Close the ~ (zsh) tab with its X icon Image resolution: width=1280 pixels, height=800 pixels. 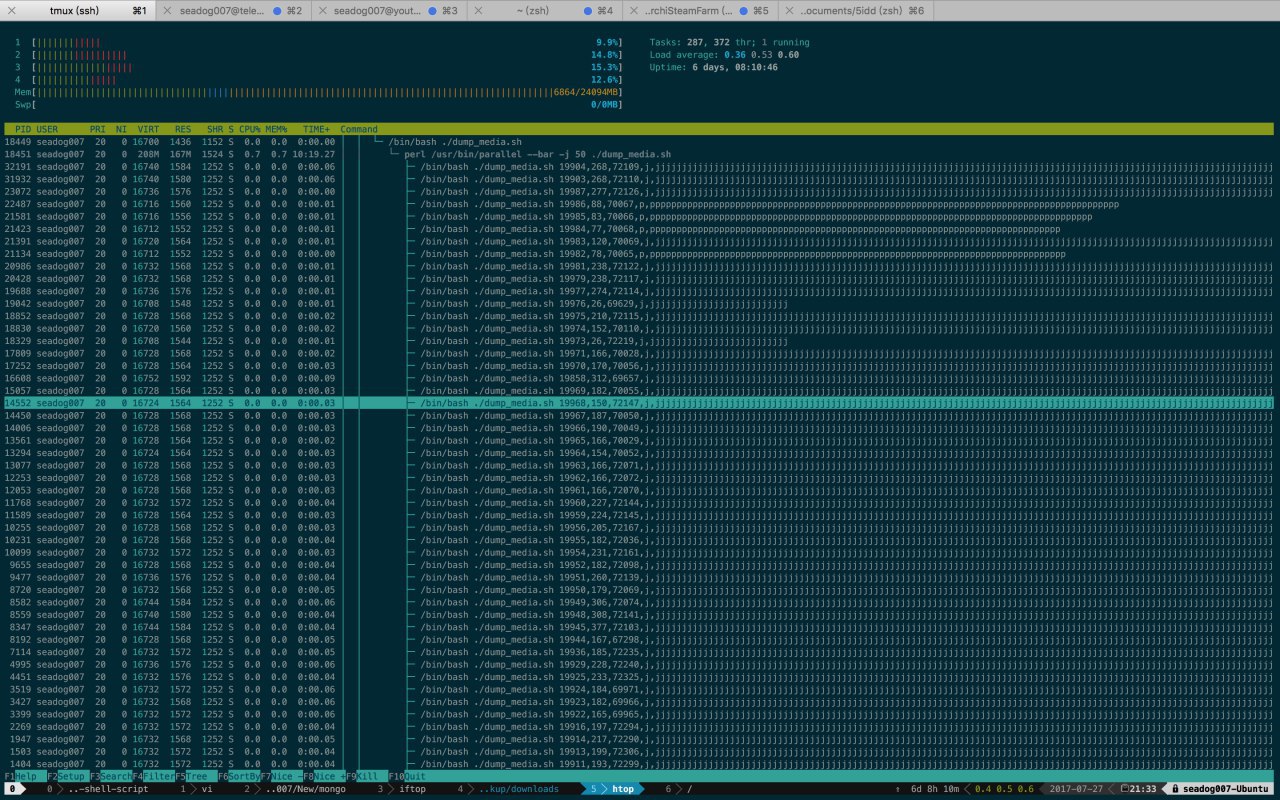[x=479, y=10]
